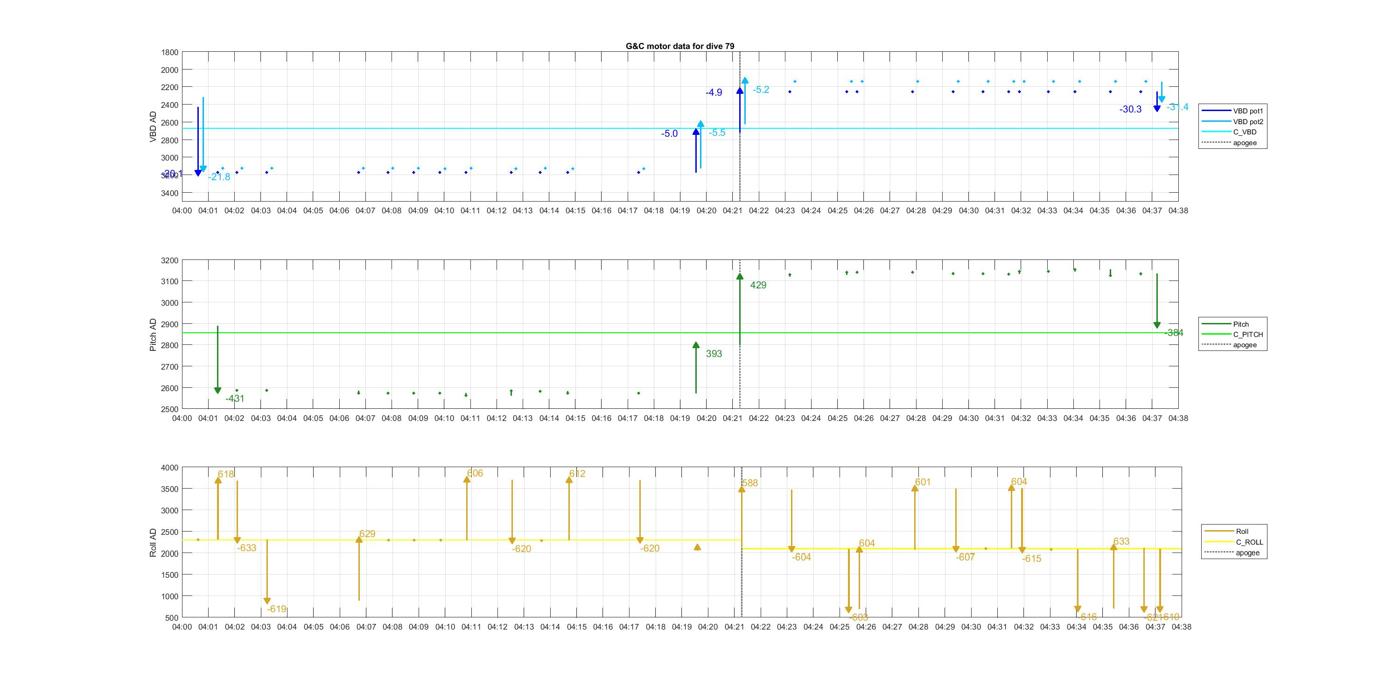
Task: Select the '-633' roll data label
Action: click(246, 548)
